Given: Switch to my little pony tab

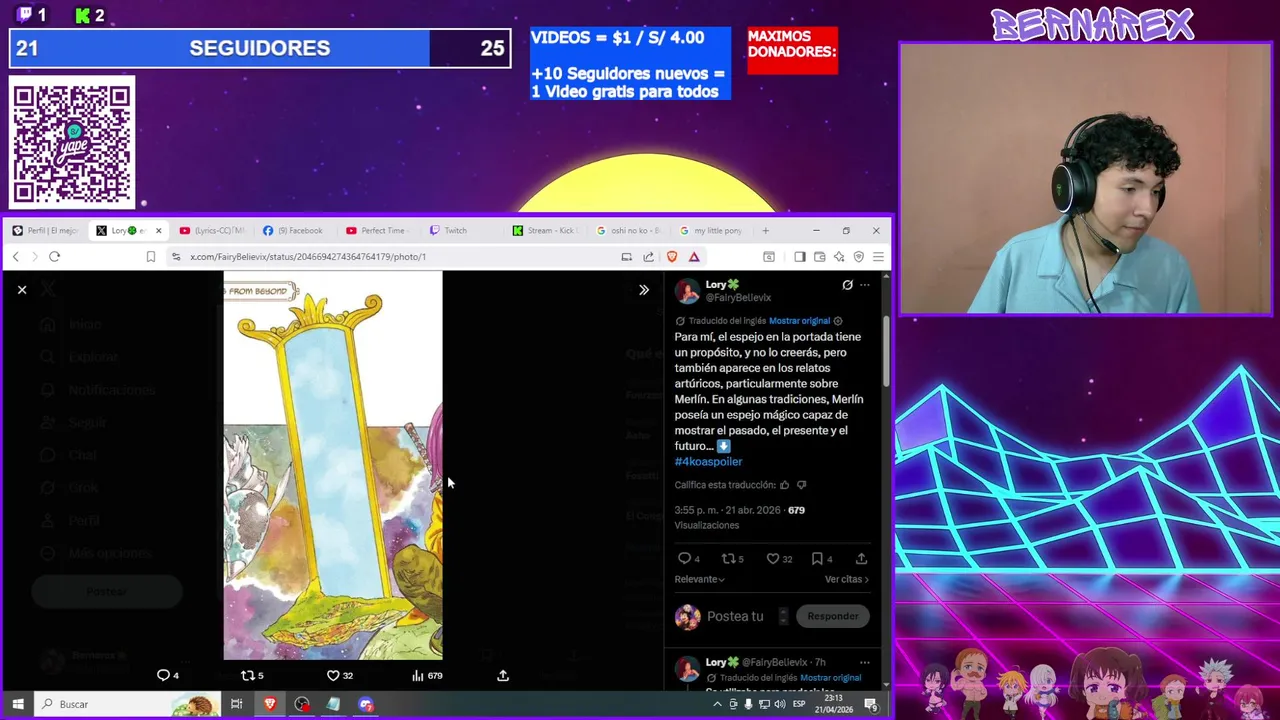Looking at the screenshot, I should tap(711, 231).
